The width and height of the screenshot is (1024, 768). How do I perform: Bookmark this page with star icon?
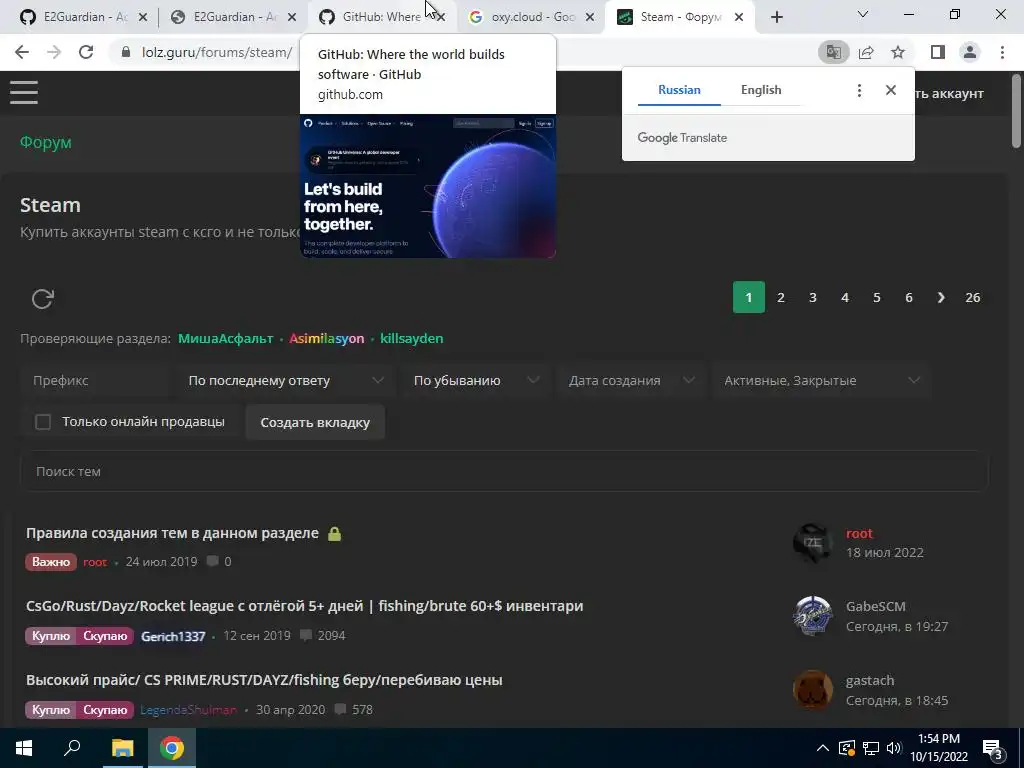click(x=898, y=52)
